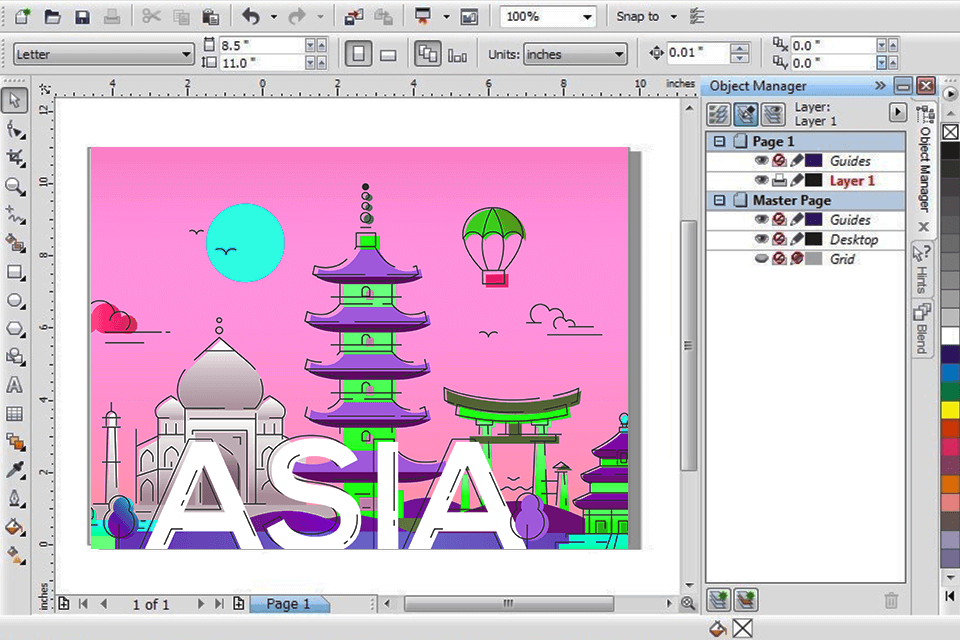The image size is (960, 640).
Task: Click the Desktop layer color swatch
Action: click(814, 239)
